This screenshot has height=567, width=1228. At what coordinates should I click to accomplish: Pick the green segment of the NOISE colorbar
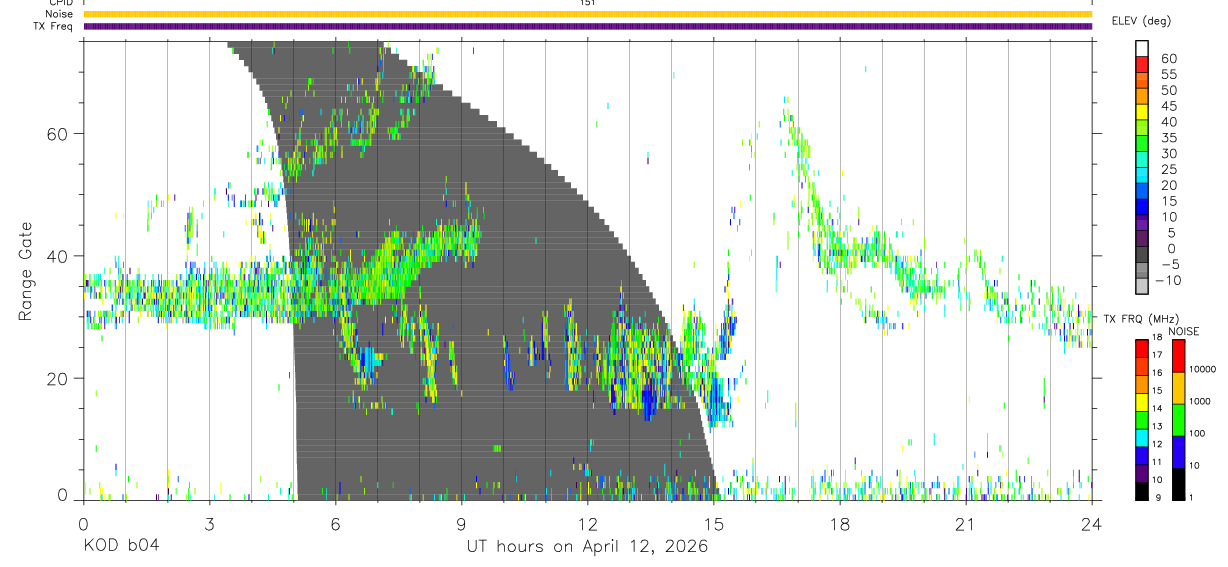tap(1178, 420)
